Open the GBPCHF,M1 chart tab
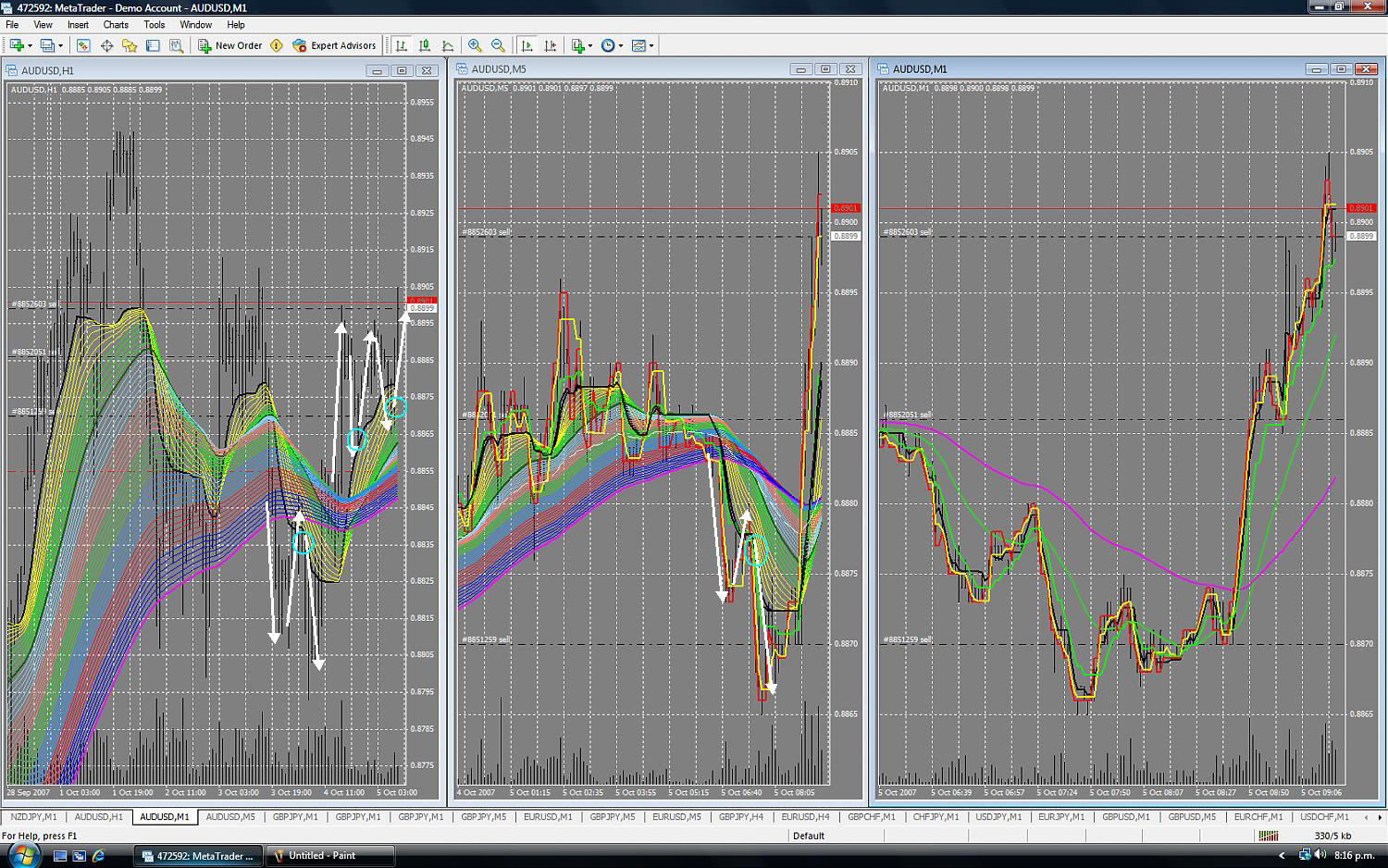 [872, 817]
